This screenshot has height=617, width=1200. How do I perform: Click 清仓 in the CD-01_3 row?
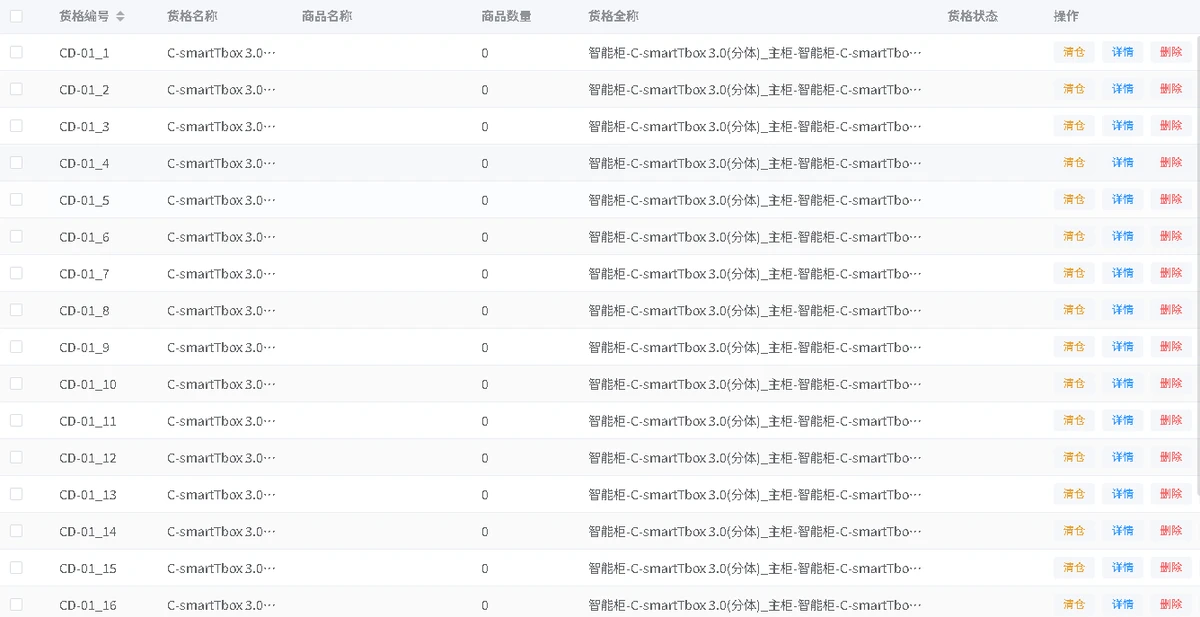[1074, 126]
